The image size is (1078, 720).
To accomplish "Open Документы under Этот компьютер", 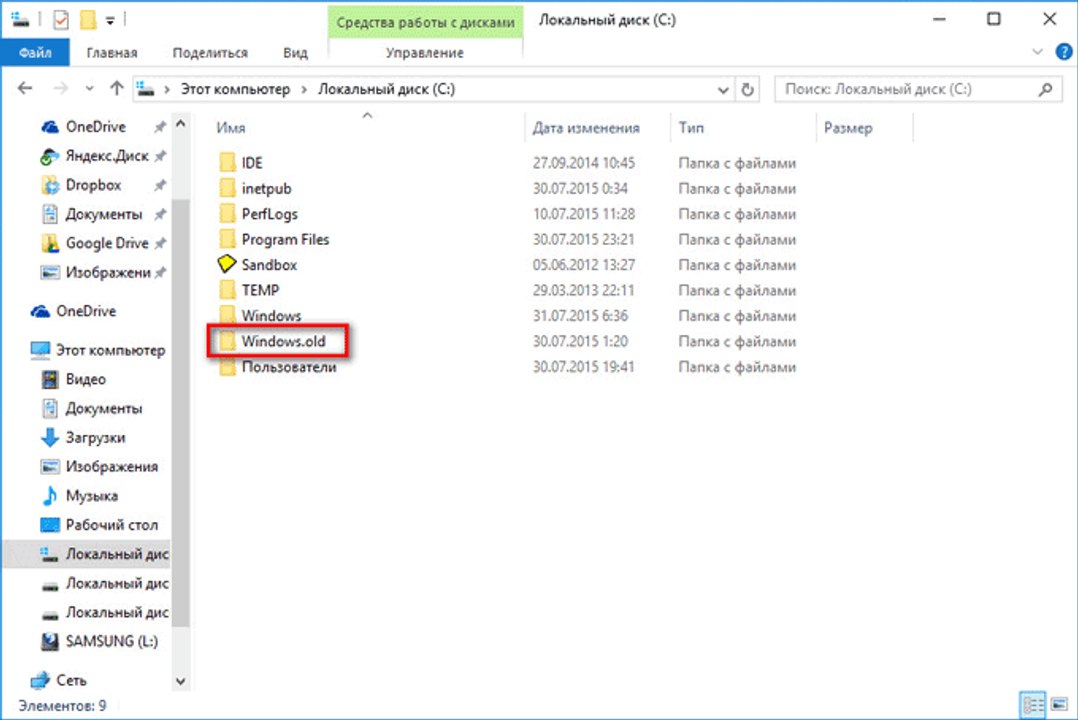I will tap(103, 408).
